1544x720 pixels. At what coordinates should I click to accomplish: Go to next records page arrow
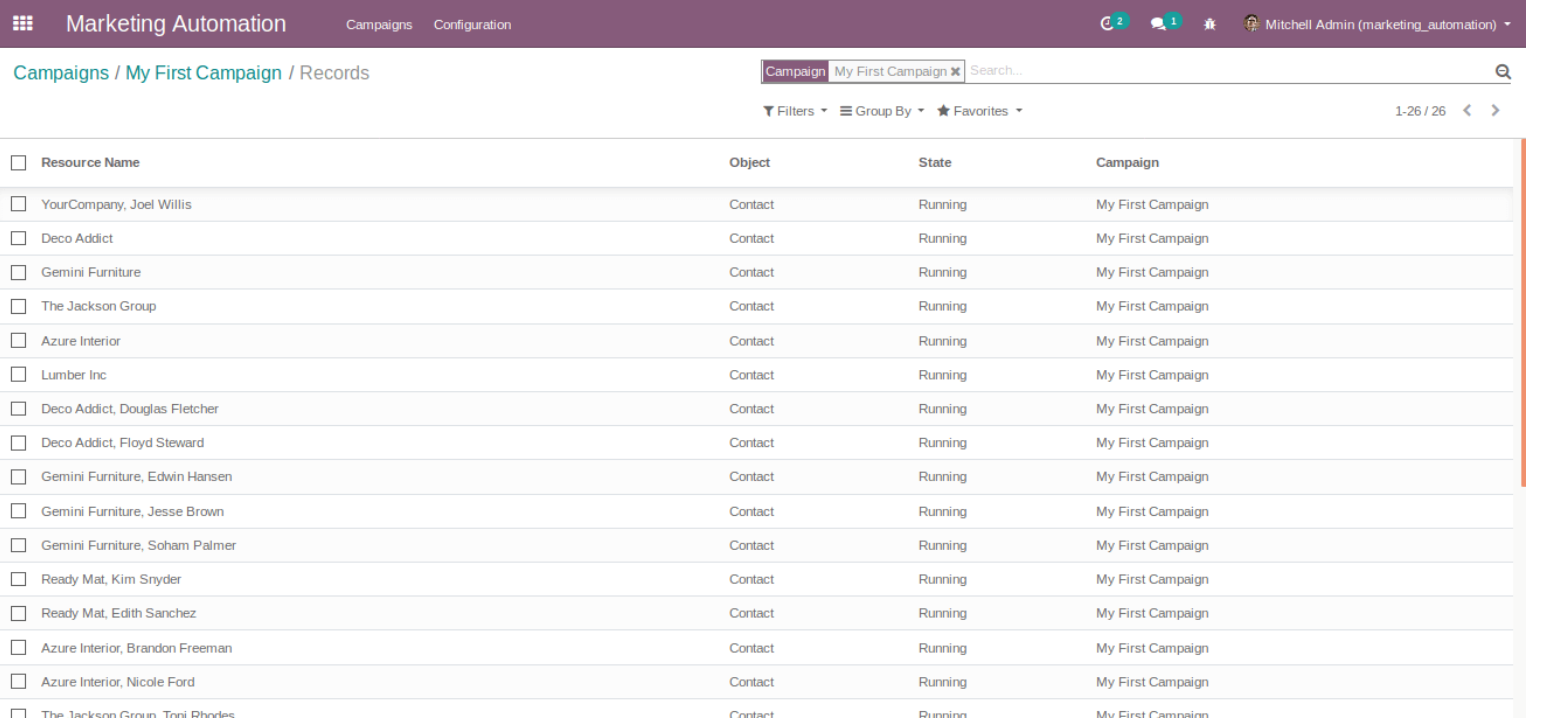point(1495,111)
